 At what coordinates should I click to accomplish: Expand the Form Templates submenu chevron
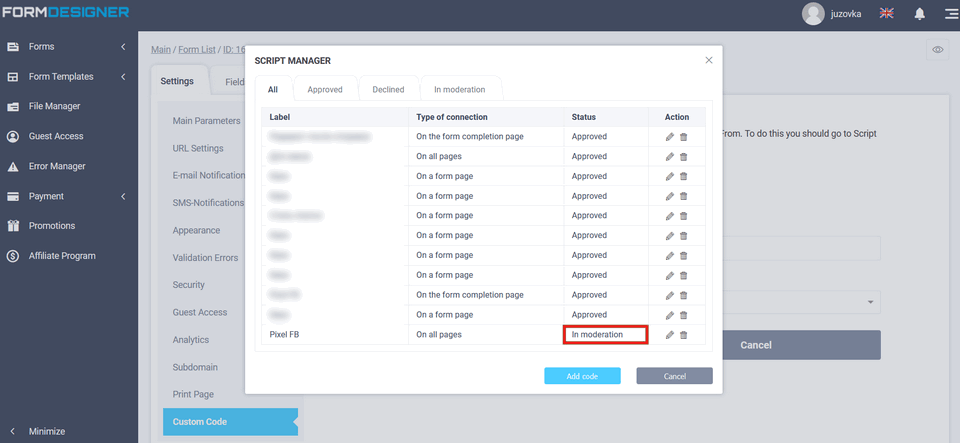123,76
